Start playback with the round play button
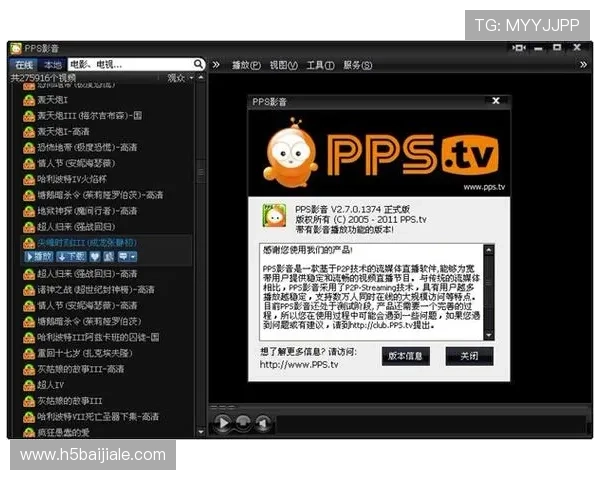 (x=222, y=423)
